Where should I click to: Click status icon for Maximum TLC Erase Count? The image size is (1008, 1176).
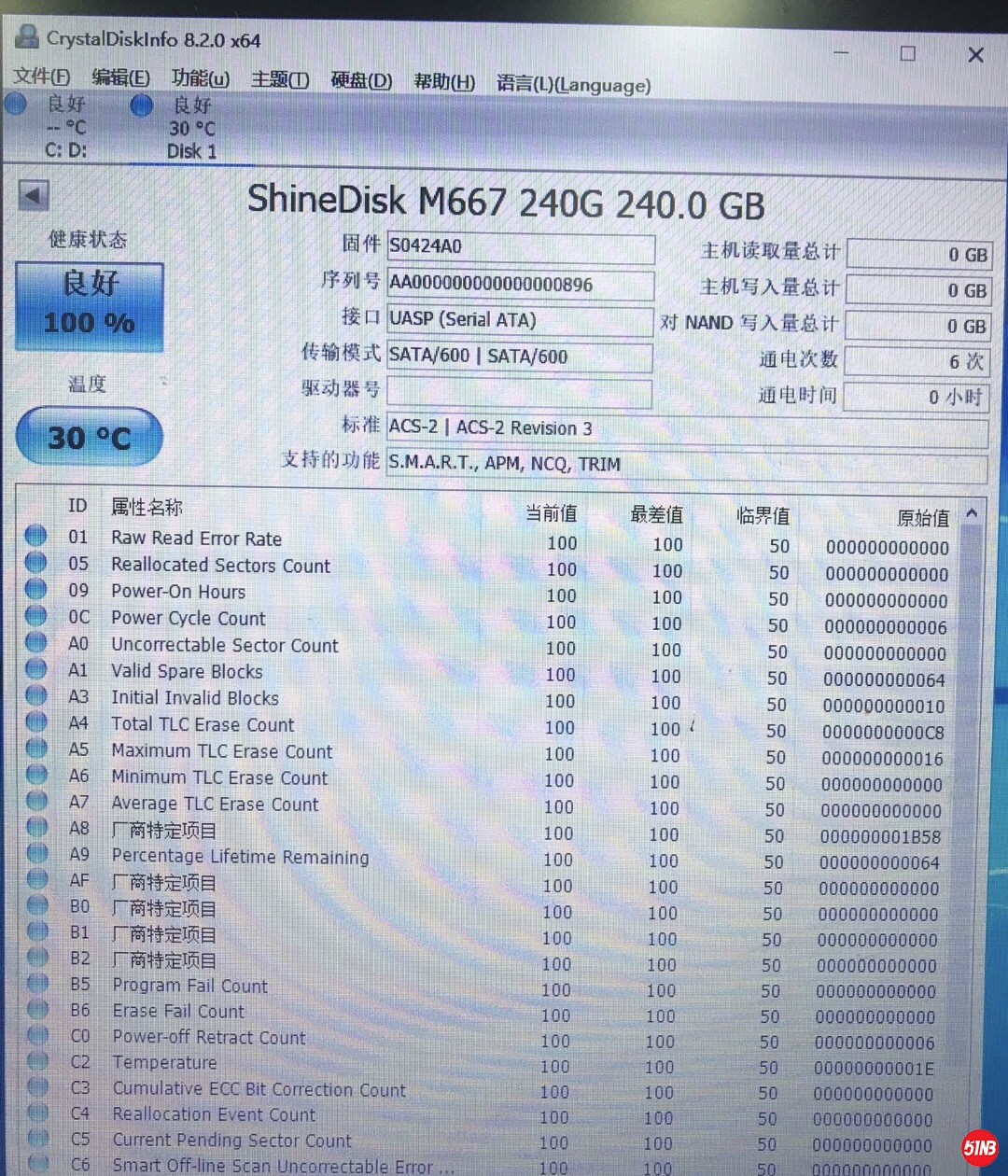[36, 748]
